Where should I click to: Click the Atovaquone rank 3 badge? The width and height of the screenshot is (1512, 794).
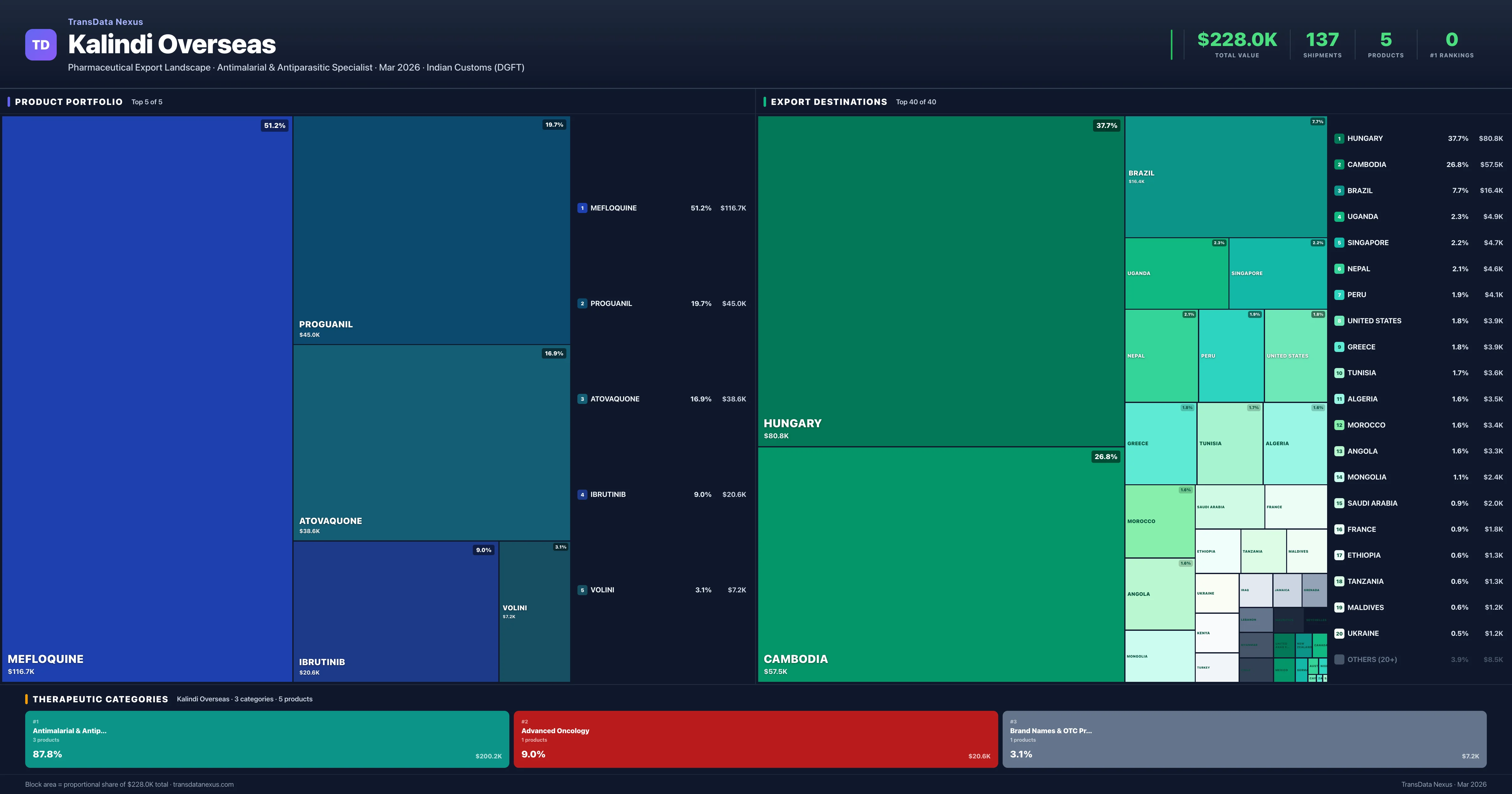pos(582,399)
